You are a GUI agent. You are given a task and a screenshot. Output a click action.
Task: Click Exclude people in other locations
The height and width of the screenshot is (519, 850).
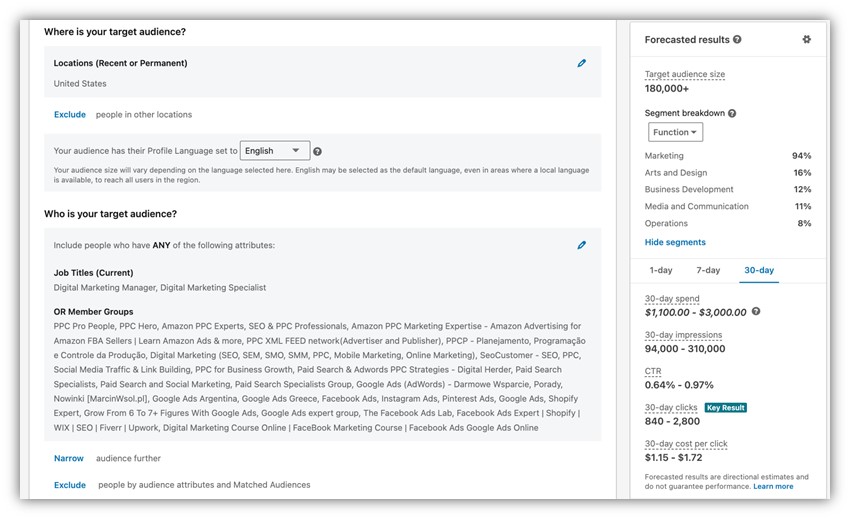click(70, 115)
